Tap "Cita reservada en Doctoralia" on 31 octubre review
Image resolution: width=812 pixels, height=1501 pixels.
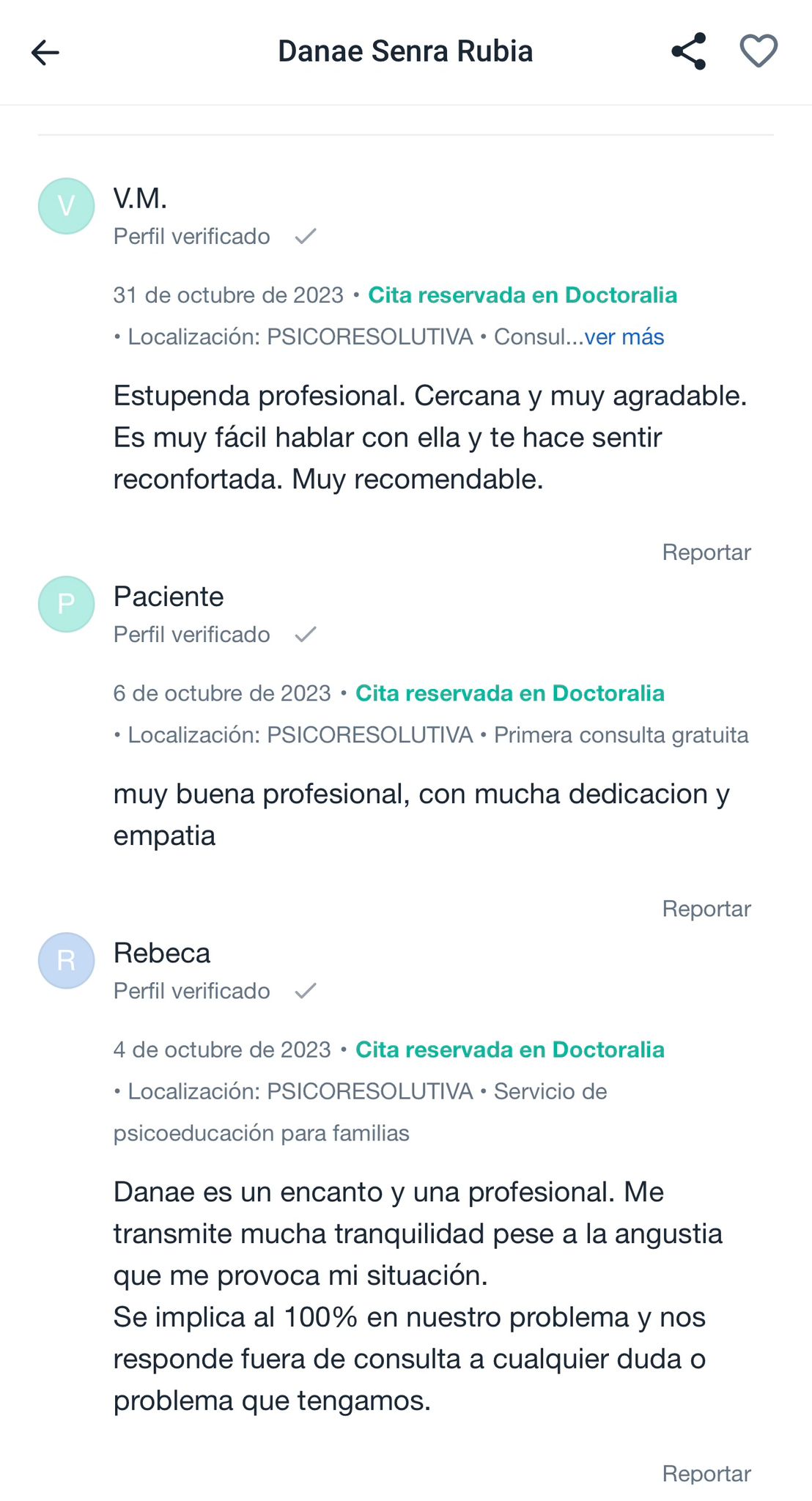pos(522,295)
